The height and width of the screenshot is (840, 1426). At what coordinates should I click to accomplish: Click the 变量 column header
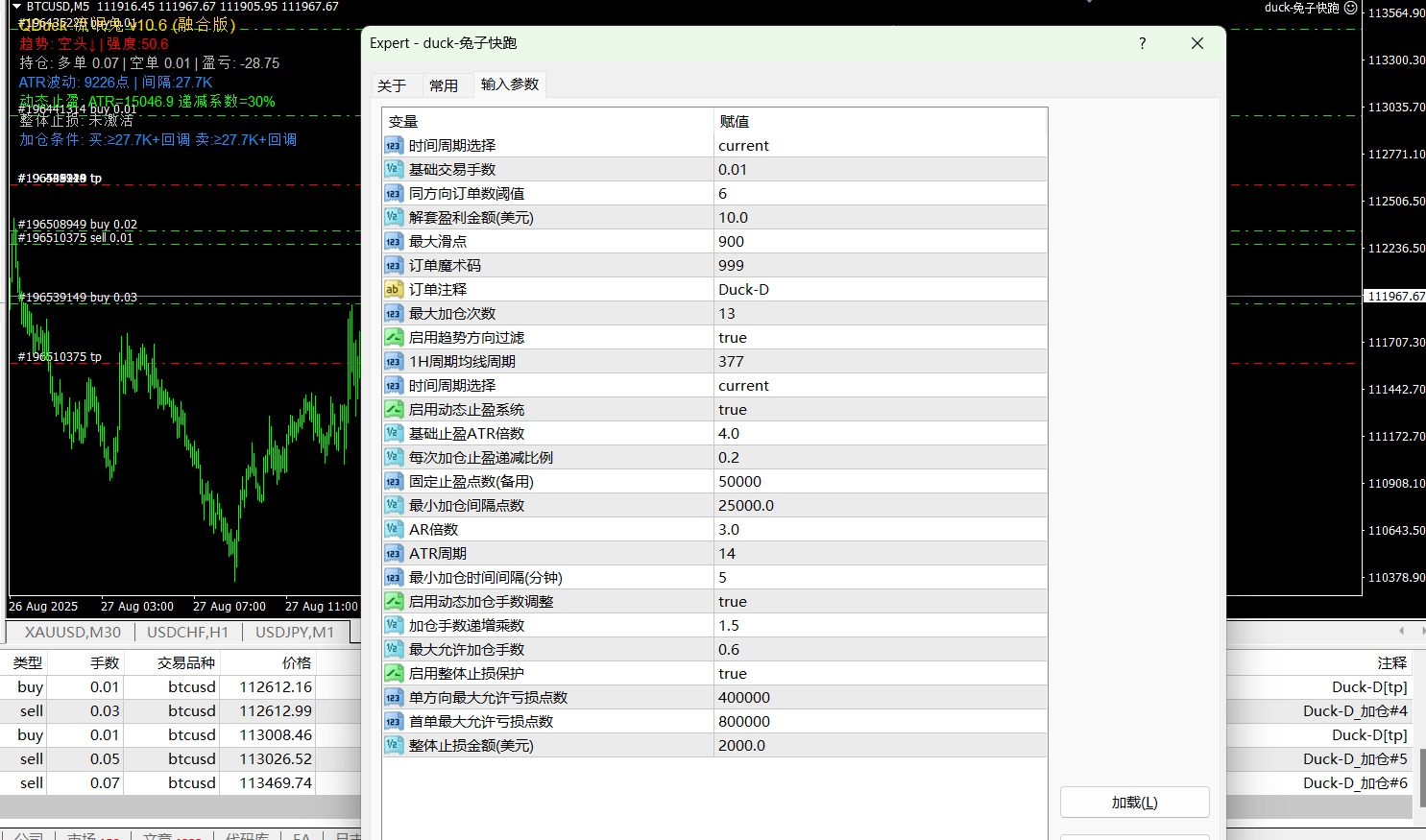pyautogui.click(x=547, y=121)
